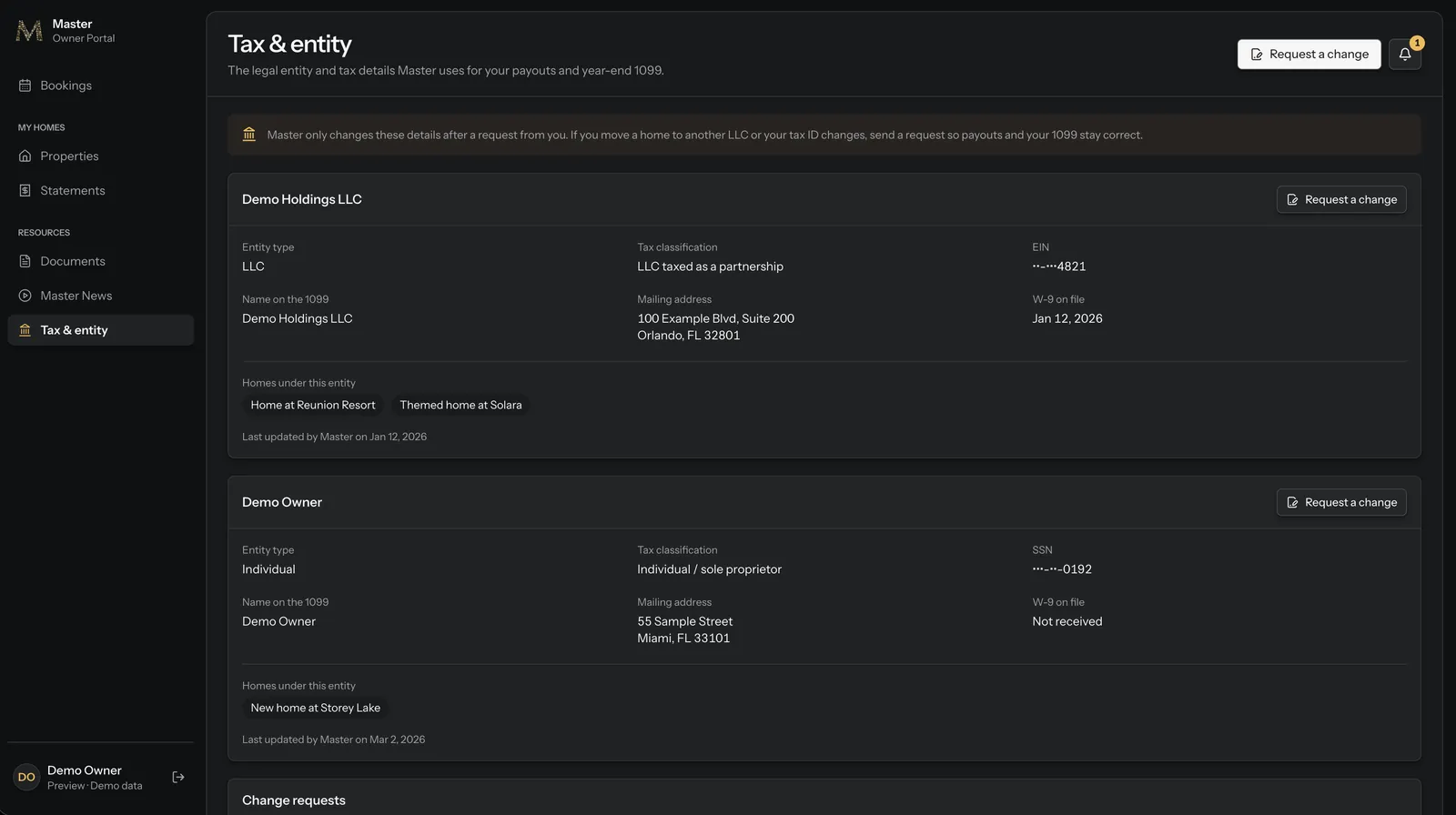Click W-9 date Jan 12, 2026

1067,318
